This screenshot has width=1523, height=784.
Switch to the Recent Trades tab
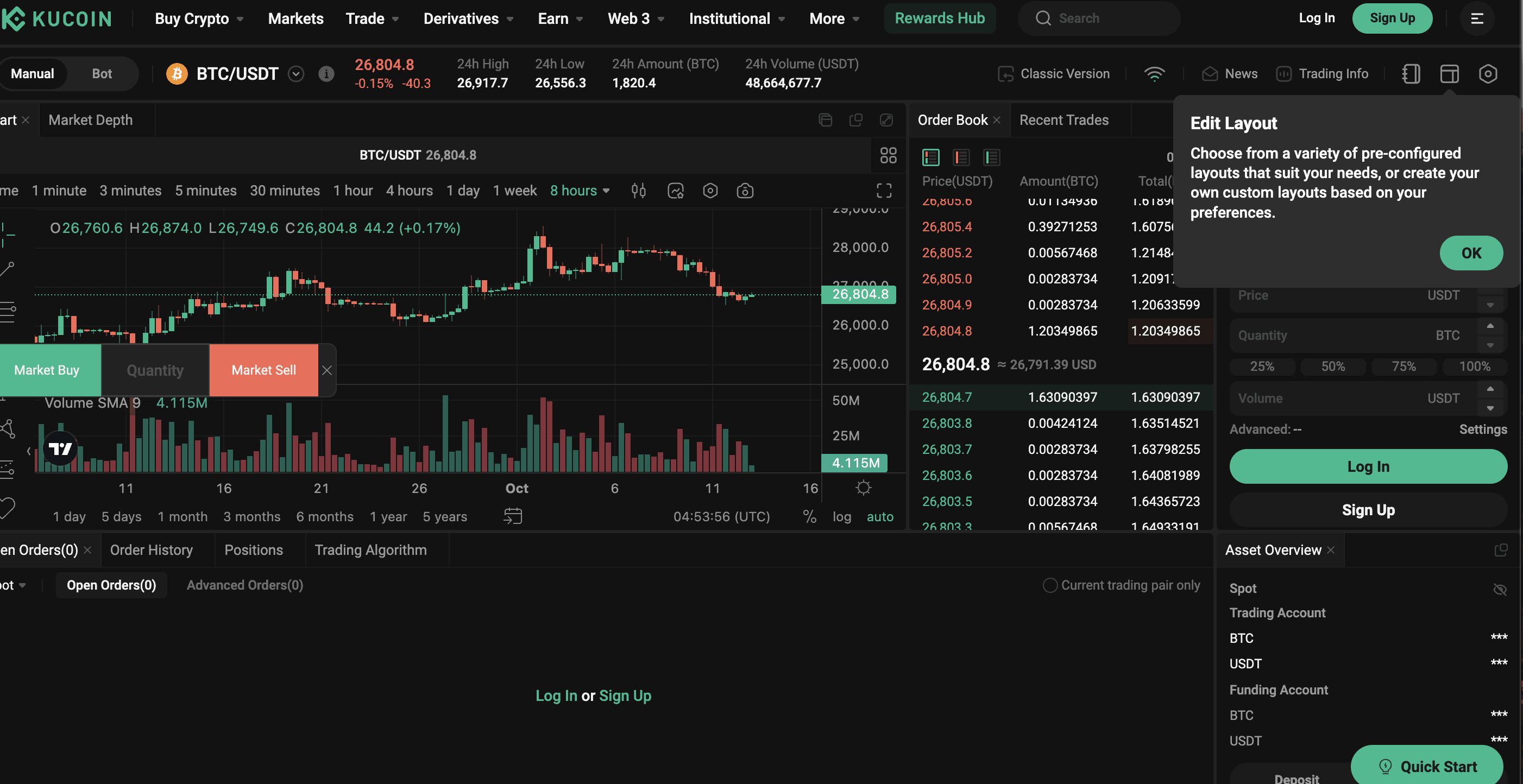point(1063,120)
